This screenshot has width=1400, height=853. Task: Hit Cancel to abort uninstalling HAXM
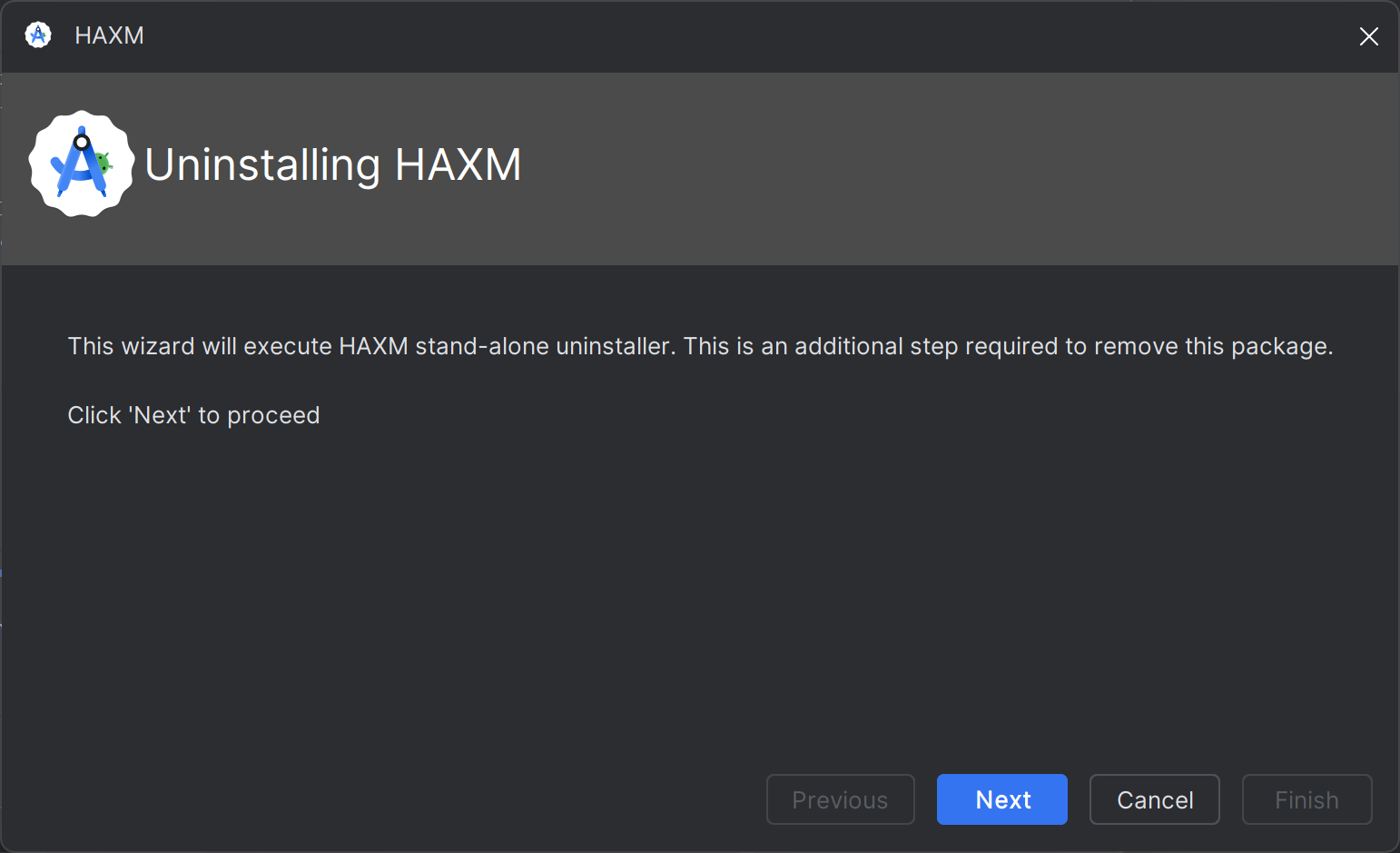pos(1154,799)
